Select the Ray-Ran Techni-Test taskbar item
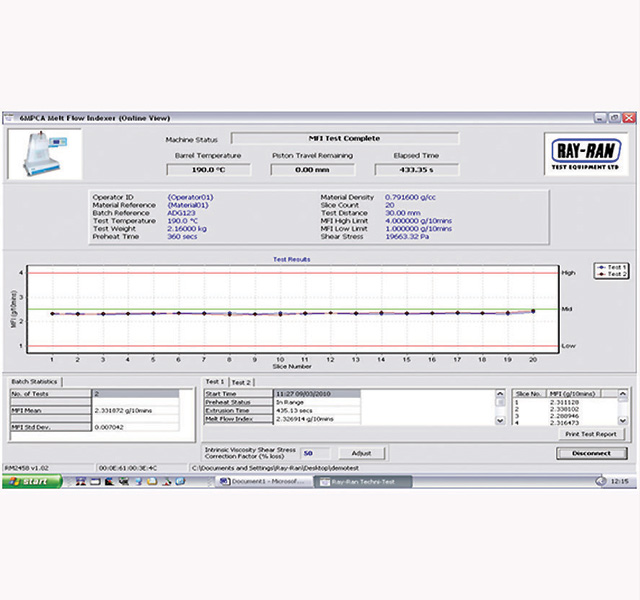Screen dimensions: 640x600 pyautogui.click(x=362, y=482)
